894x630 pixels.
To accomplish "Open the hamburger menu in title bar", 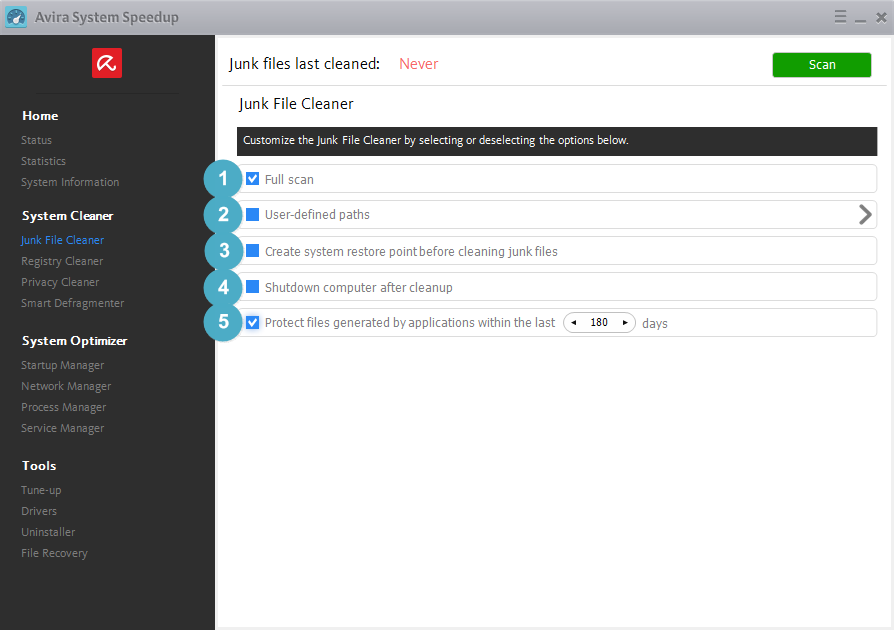I will coord(840,17).
